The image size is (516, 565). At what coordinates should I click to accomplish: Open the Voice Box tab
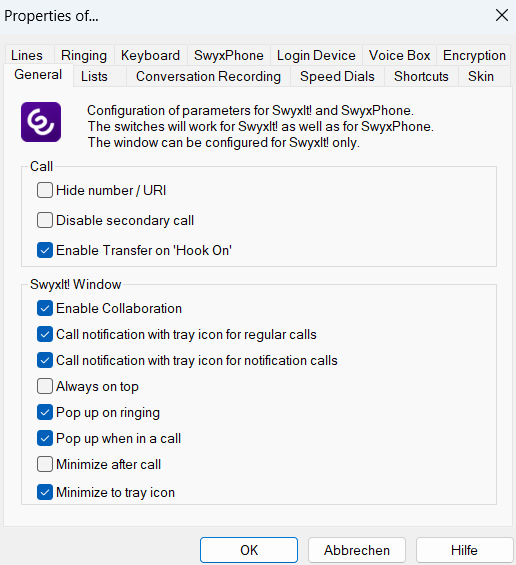point(399,55)
